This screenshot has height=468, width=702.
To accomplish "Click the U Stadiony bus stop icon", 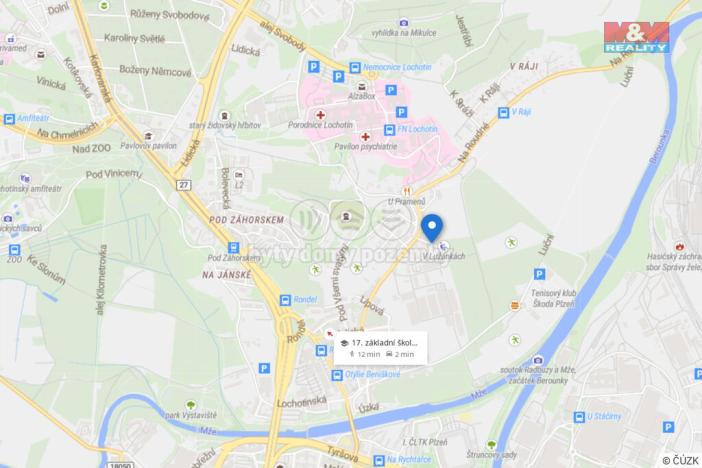I will [579, 417].
